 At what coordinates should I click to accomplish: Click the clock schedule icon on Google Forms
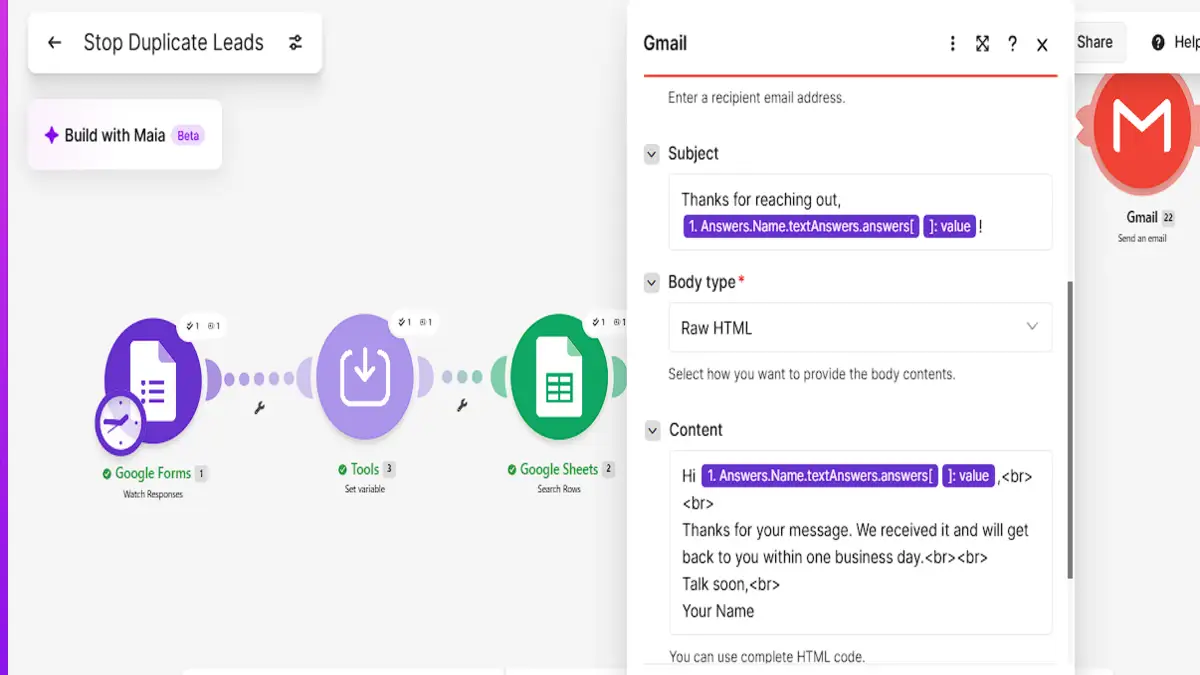(121, 425)
